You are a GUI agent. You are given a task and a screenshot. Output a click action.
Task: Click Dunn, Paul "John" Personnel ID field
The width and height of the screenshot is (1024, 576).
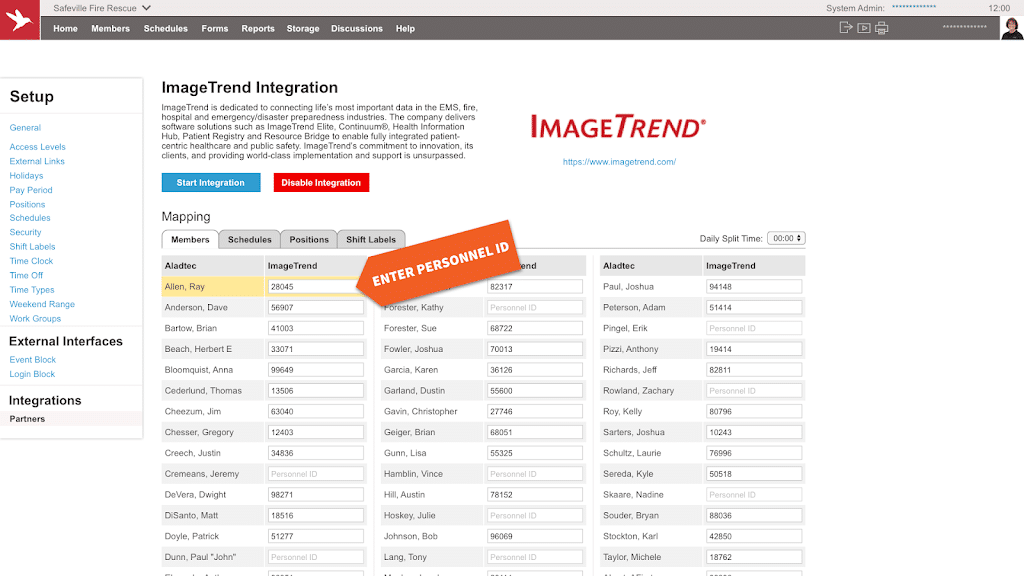315,557
